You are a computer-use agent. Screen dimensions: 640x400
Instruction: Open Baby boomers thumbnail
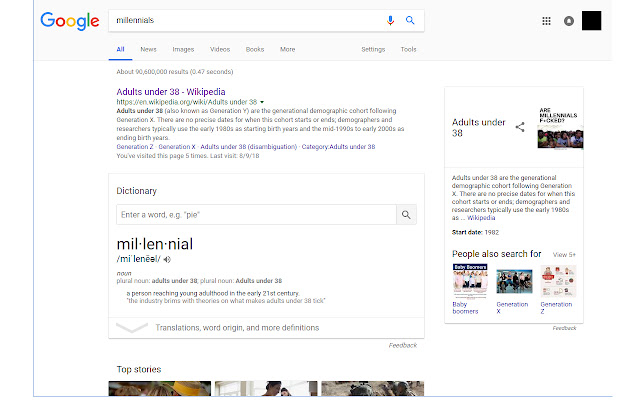point(470,281)
